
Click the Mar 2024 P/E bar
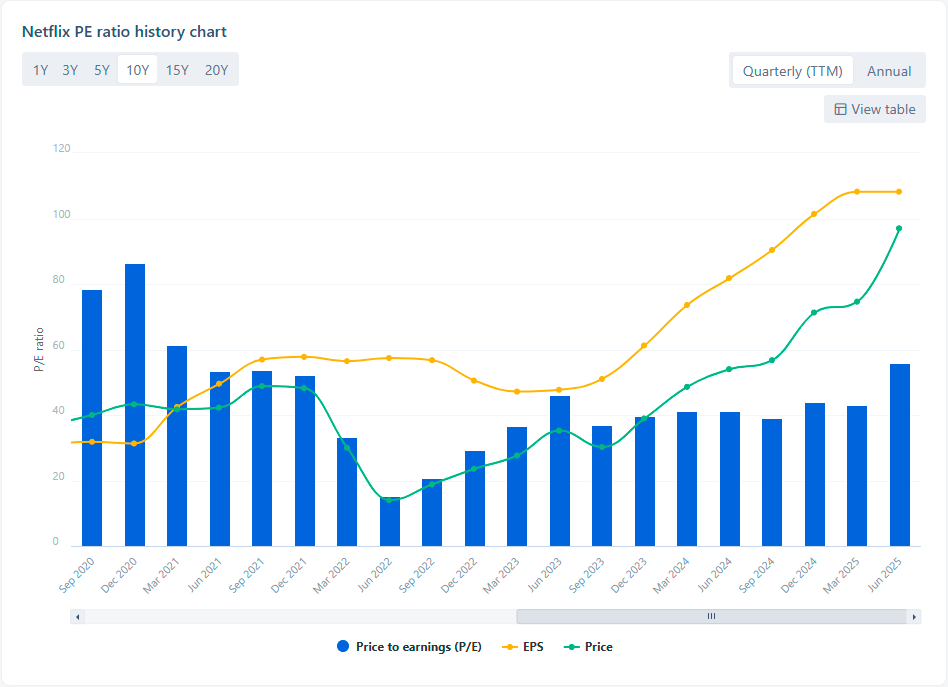coord(687,479)
